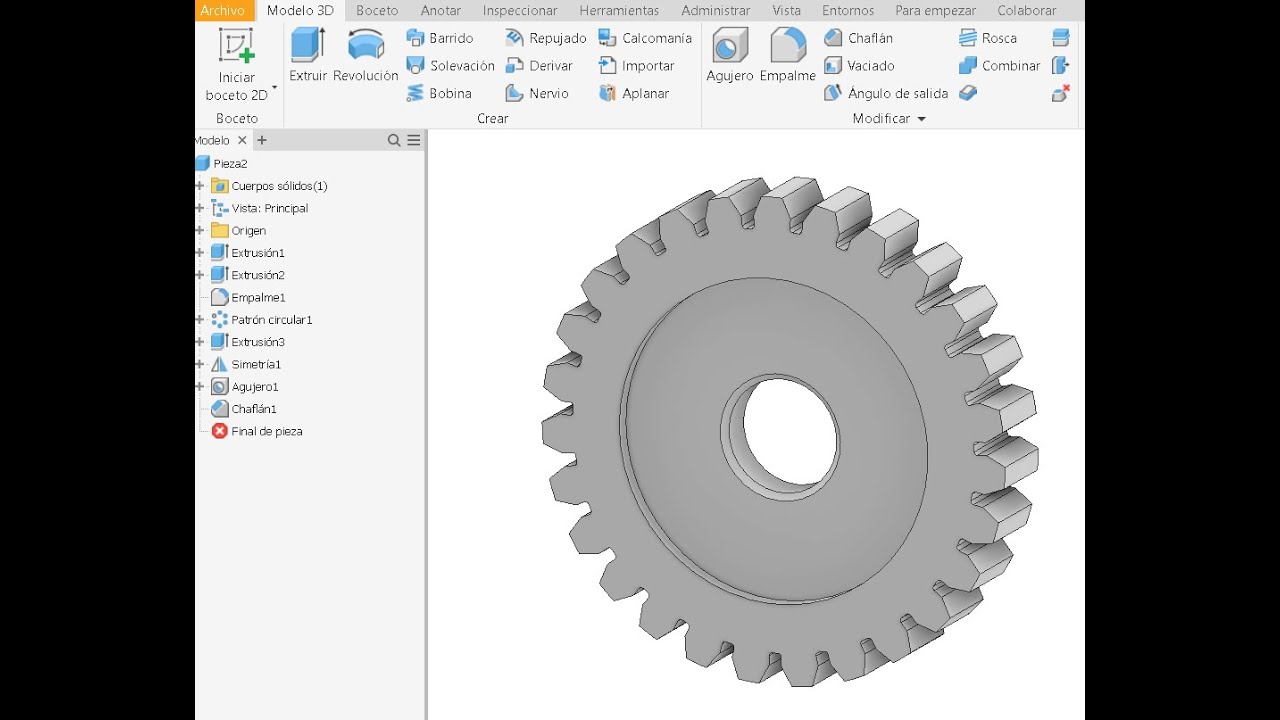The height and width of the screenshot is (720, 1280).
Task: Open the Archivo menu
Action: click(x=222, y=11)
